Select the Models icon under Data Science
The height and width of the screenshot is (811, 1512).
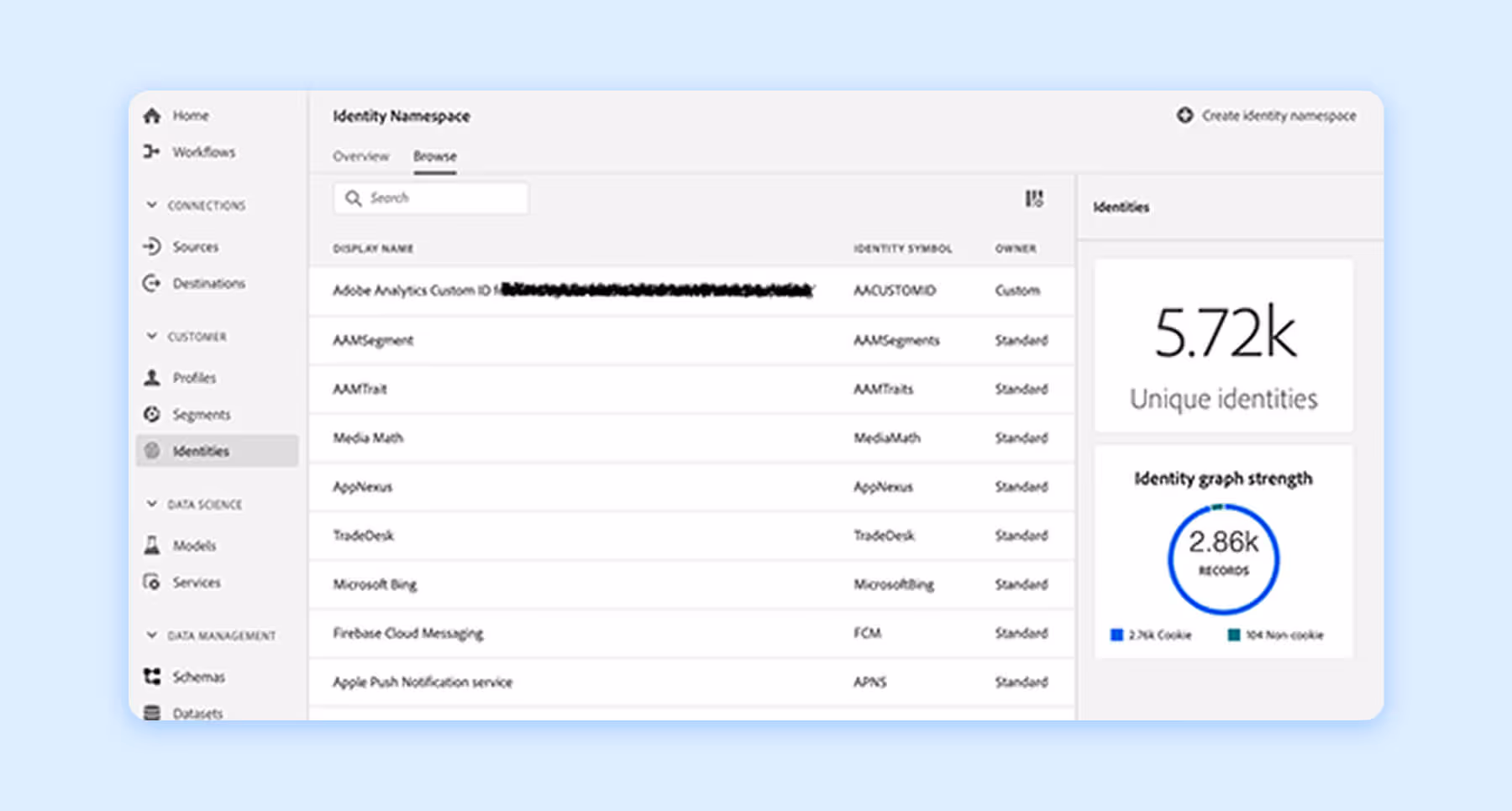click(153, 545)
